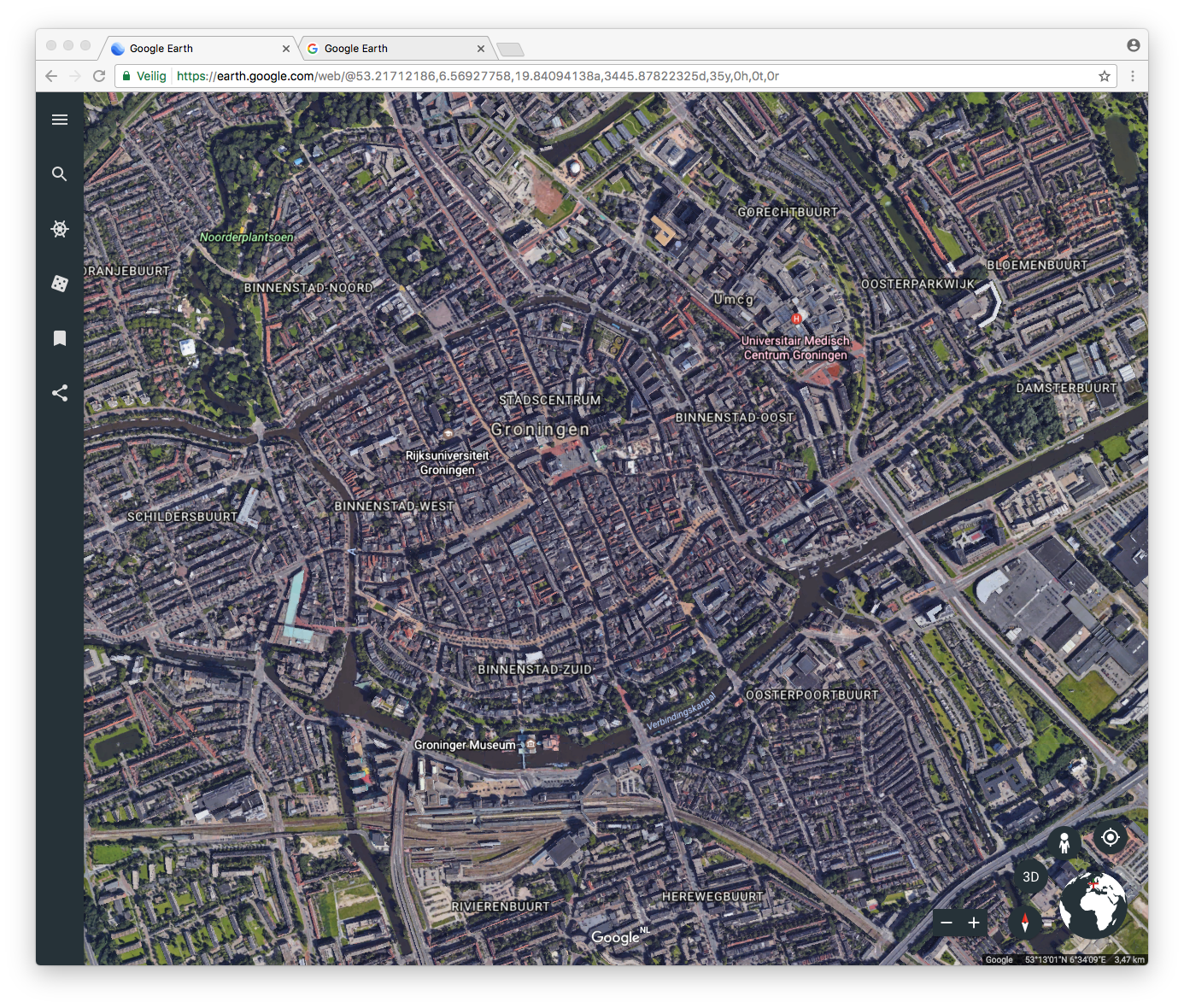Open the hamburger menu in the sidebar
Image resolution: width=1184 pixels, height=1008 pixels.
click(x=60, y=120)
